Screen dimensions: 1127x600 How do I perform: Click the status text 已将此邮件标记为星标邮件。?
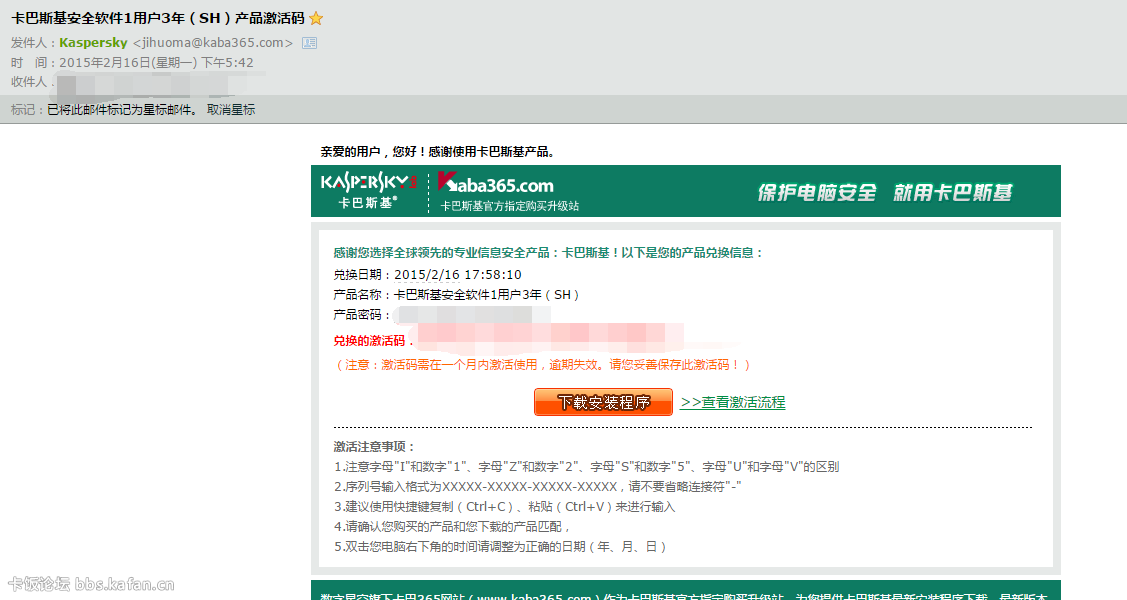click(122, 110)
